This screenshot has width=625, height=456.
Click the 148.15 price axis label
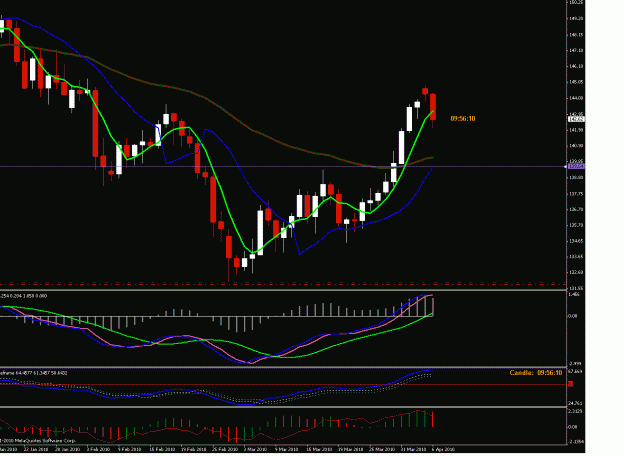pos(577,35)
